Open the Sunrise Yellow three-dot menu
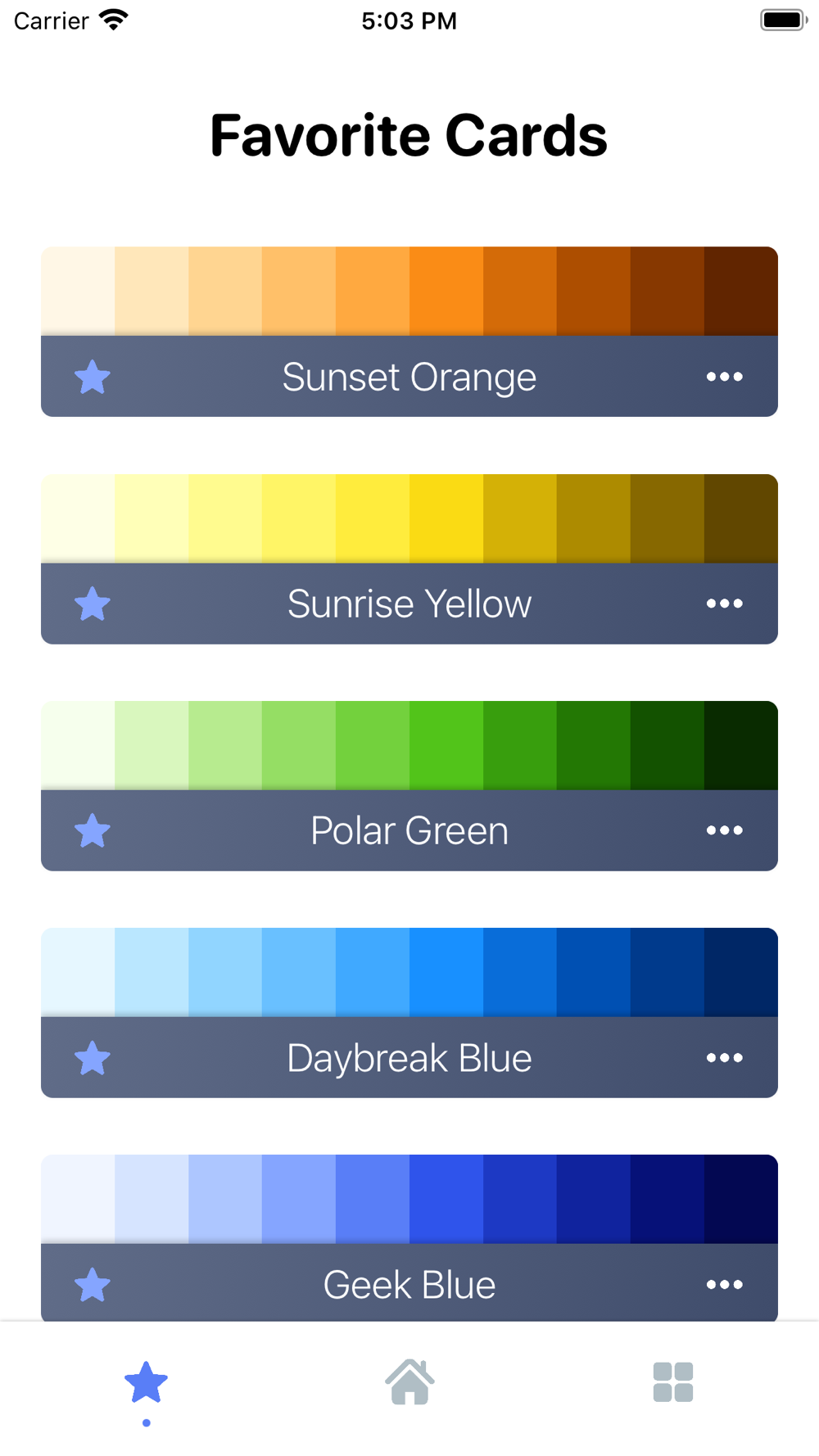The image size is (819, 1456). 725,604
